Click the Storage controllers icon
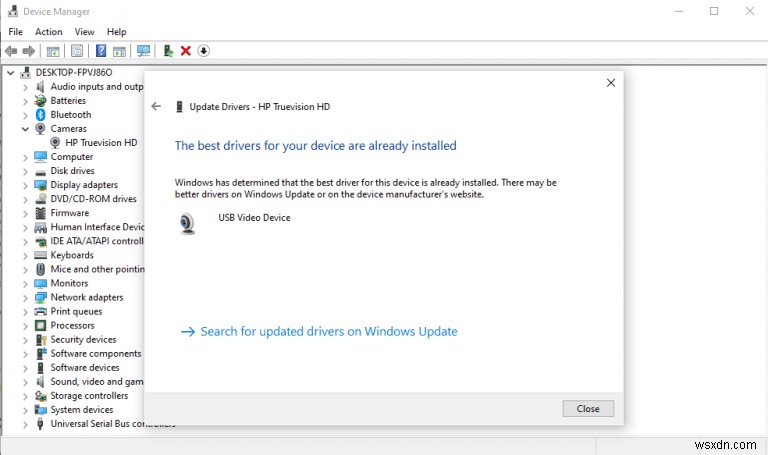768x455 pixels. click(40, 396)
